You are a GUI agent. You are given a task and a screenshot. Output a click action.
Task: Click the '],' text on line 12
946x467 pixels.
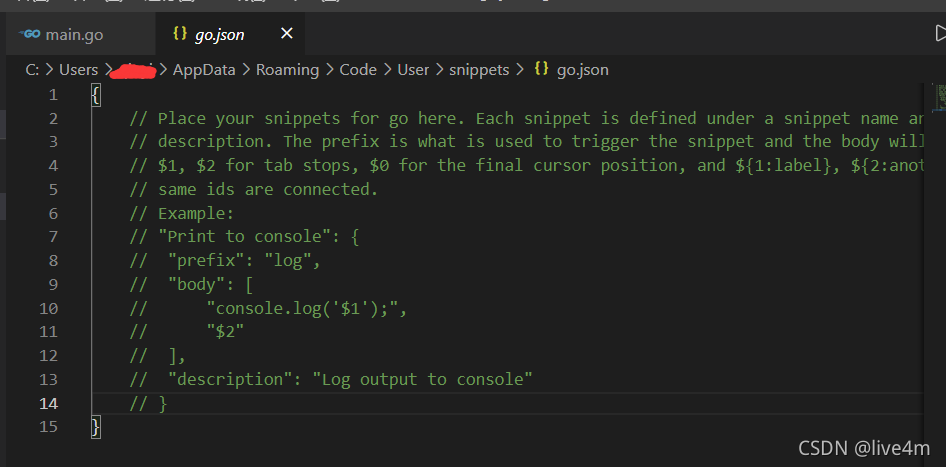click(177, 356)
